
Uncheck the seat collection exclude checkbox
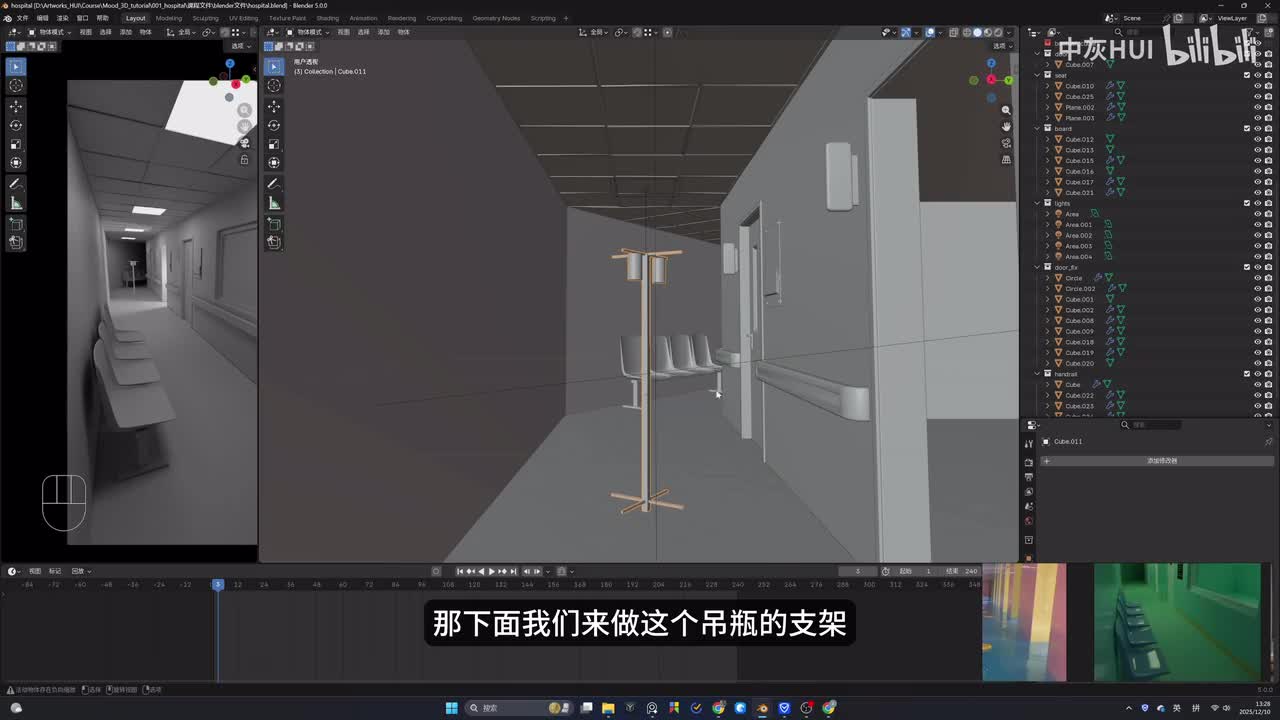1247,75
